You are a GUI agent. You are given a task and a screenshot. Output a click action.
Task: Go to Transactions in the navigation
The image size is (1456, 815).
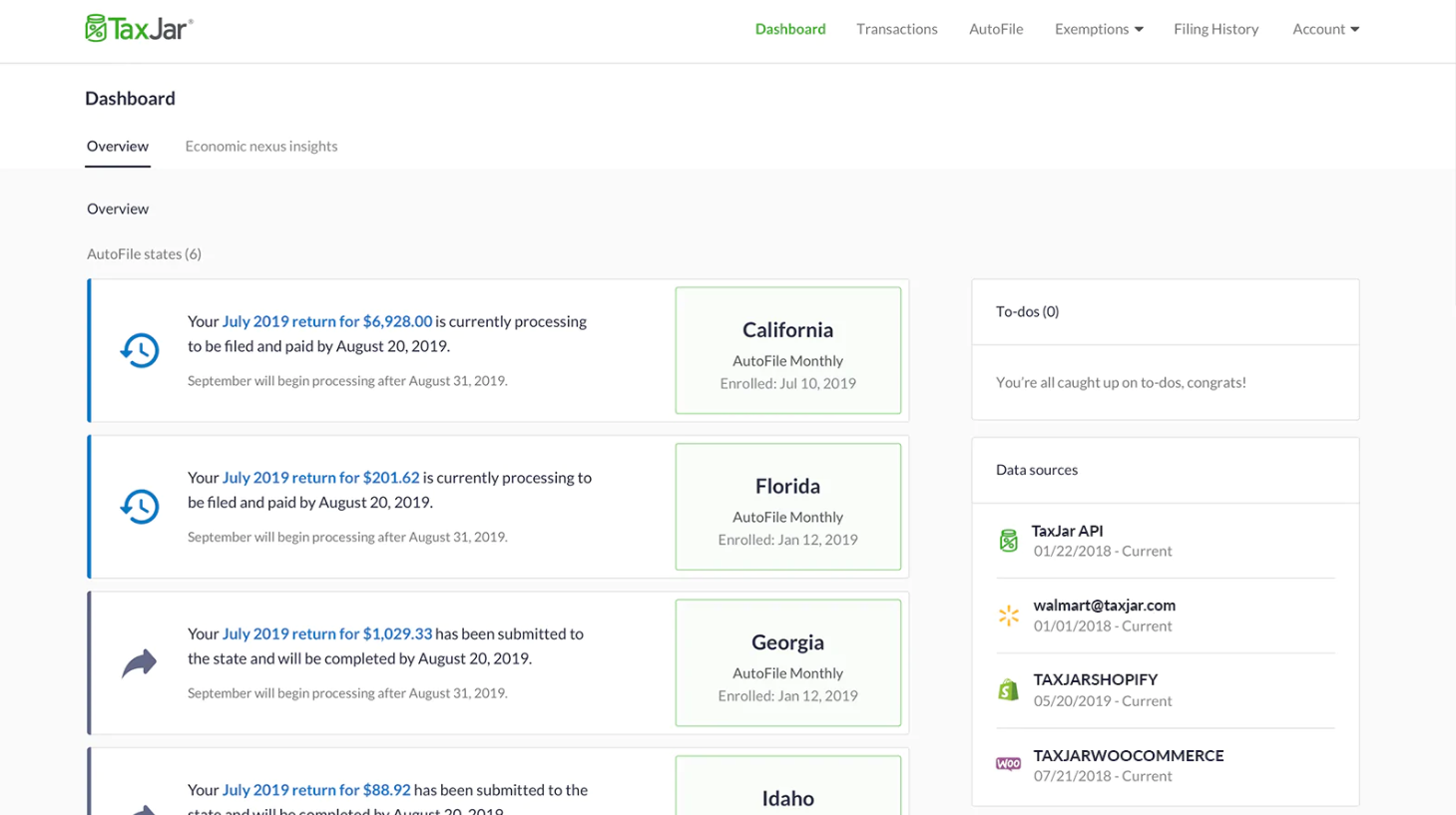coord(896,29)
